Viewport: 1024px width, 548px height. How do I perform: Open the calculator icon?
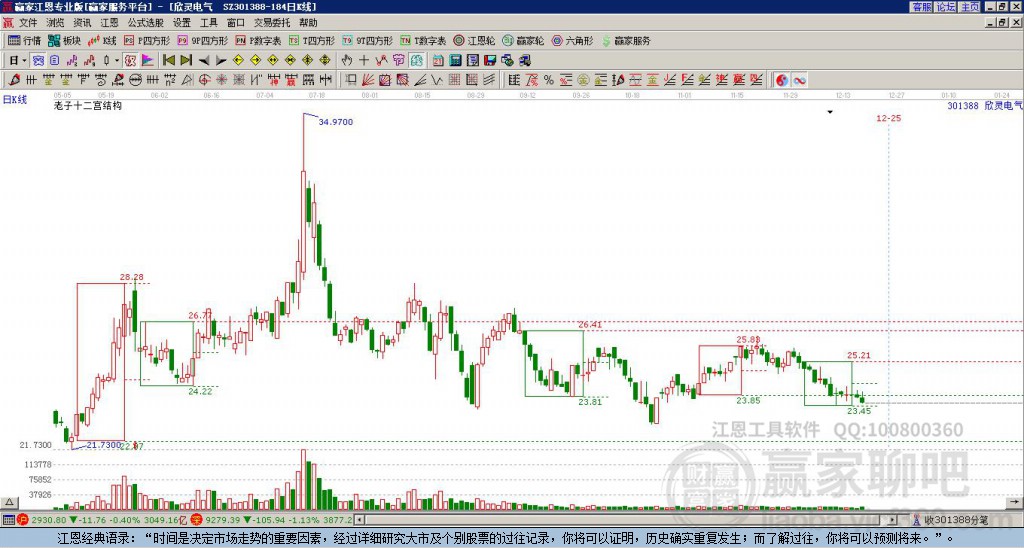click(x=455, y=60)
